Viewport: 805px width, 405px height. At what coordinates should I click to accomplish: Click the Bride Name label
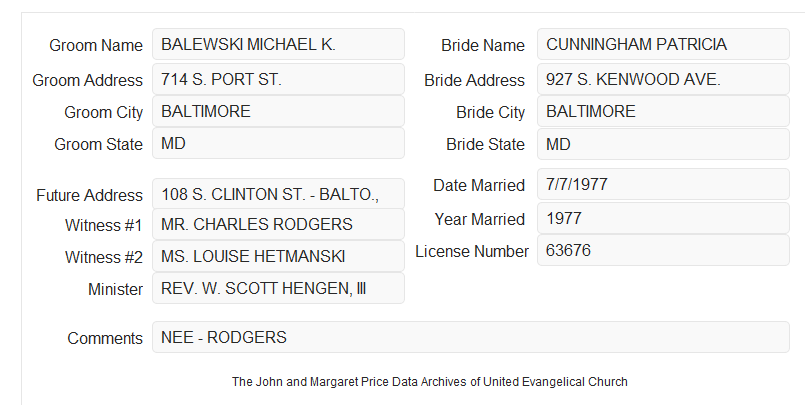point(483,45)
